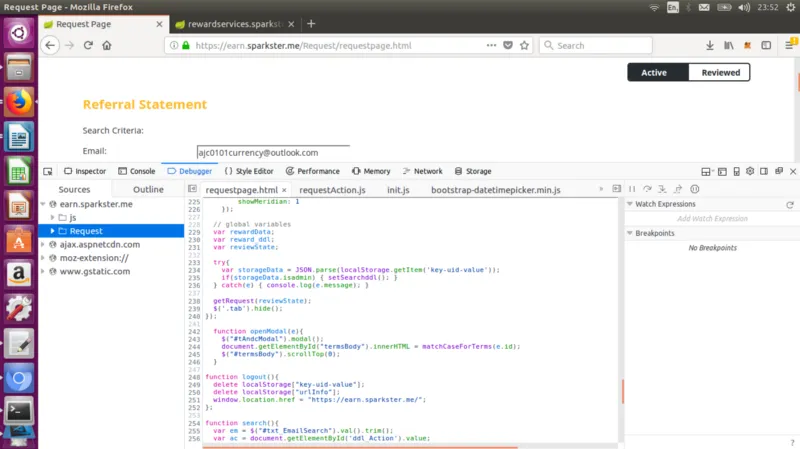Viewport: 800px width, 449px height.
Task: Open the Style Editor tab
Action: pyautogui.click(x=249, y=171)
